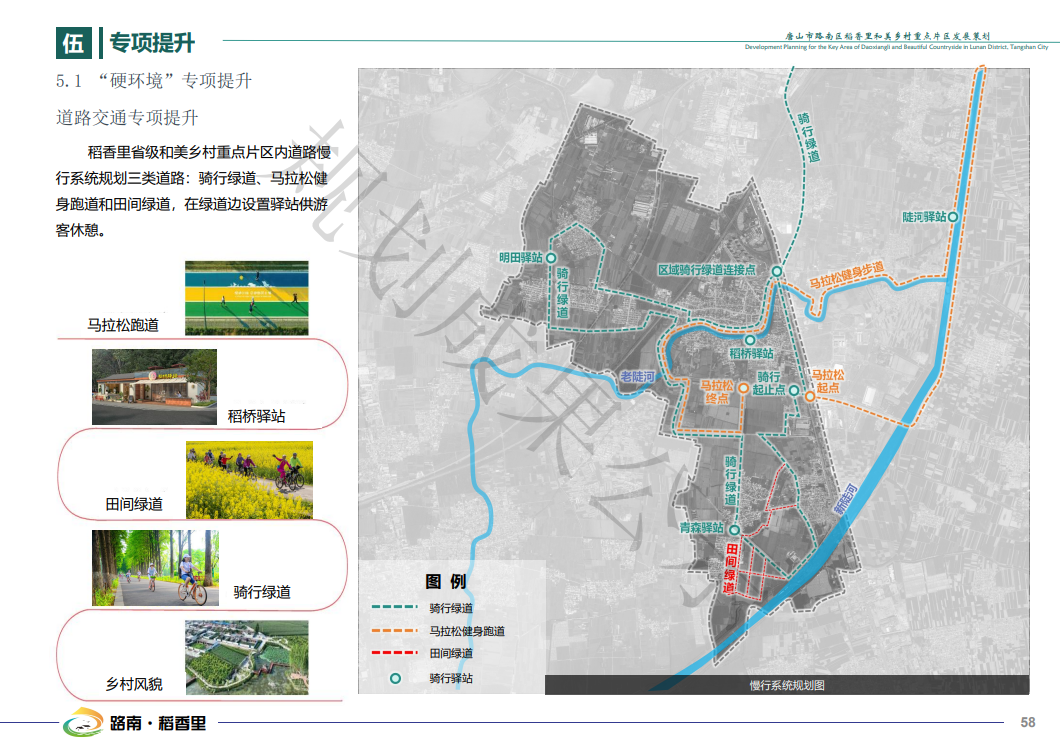Click the green dashed line legend sample
1060x744 pixels.
(x=394, y=607)
